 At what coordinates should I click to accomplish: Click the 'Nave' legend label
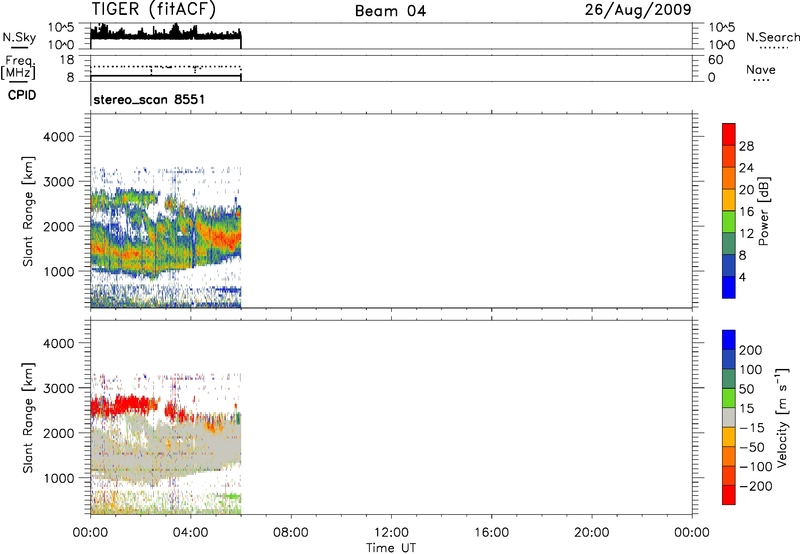(761, 69)
